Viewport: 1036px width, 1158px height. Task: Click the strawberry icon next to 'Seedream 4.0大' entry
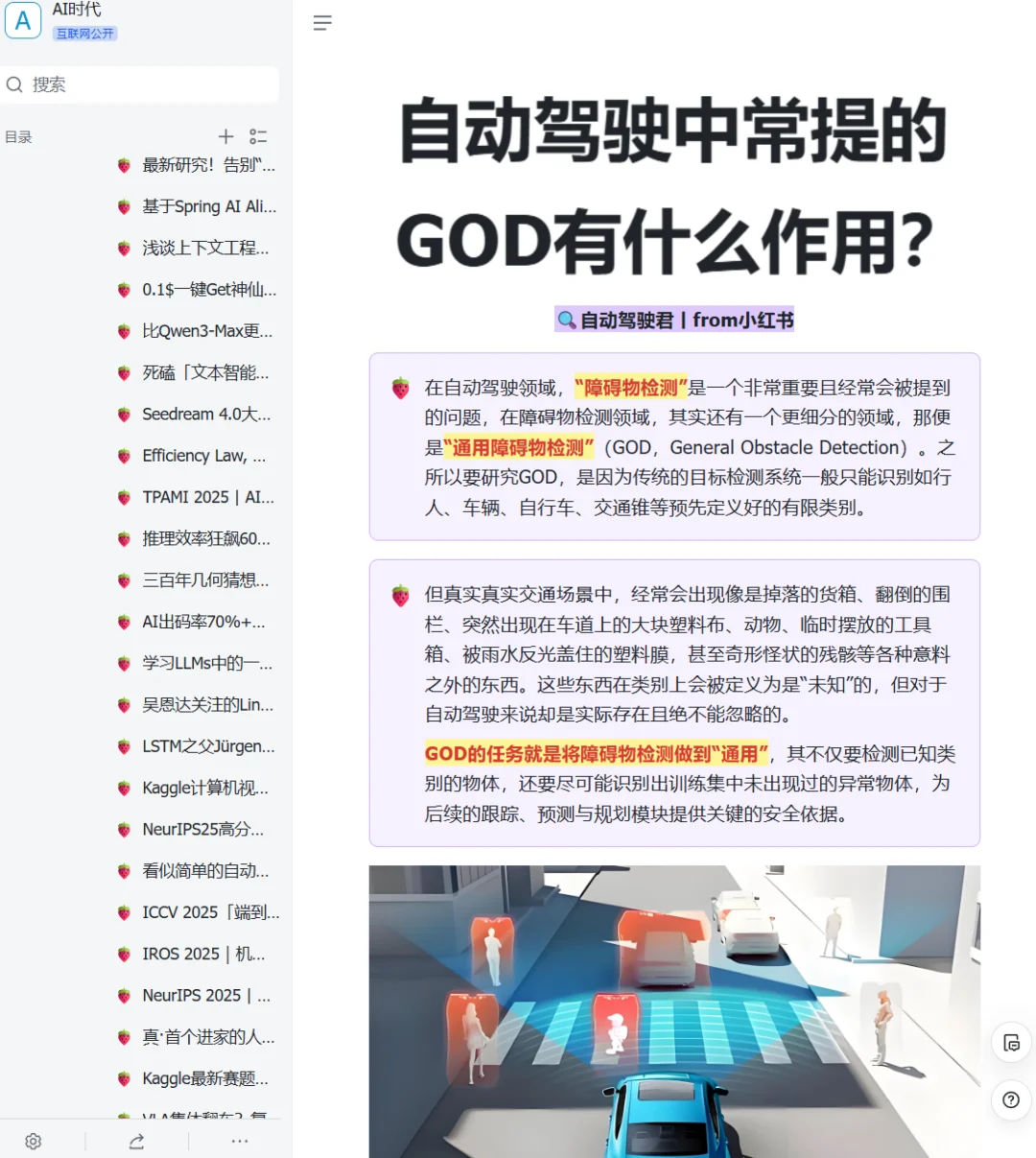click(125, 414)
